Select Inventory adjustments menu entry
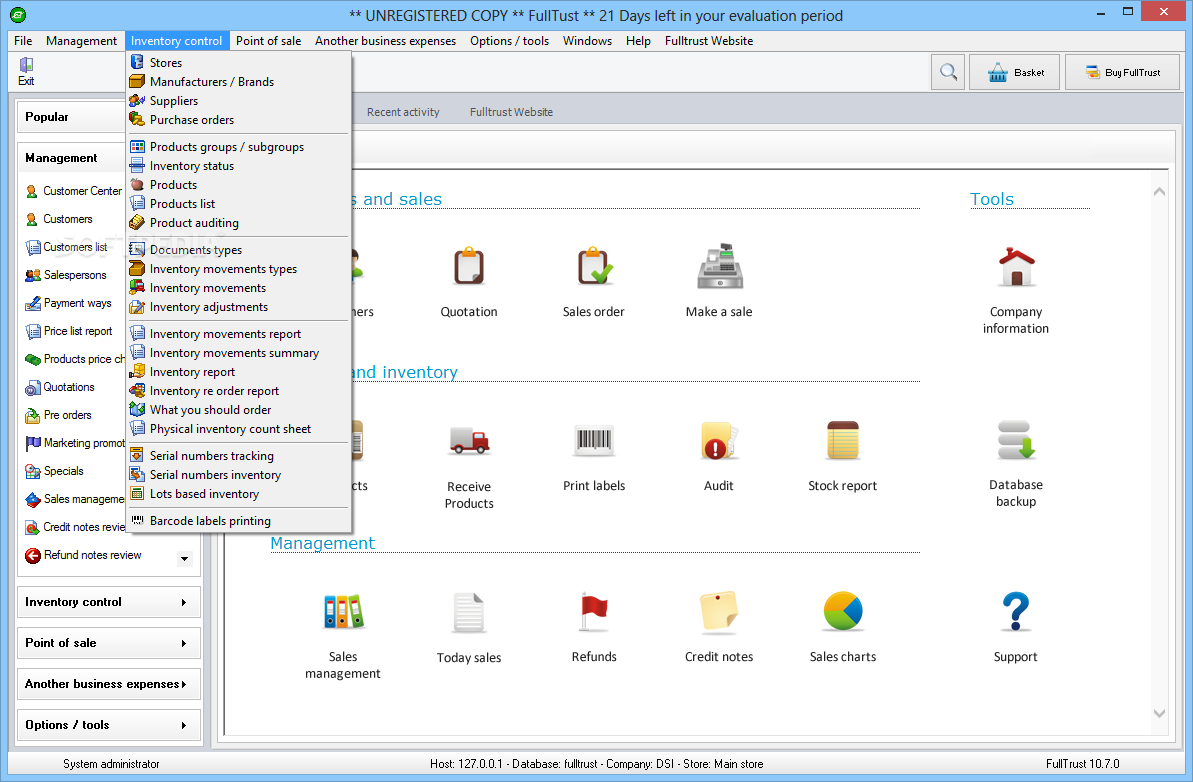 pos(238,307)
